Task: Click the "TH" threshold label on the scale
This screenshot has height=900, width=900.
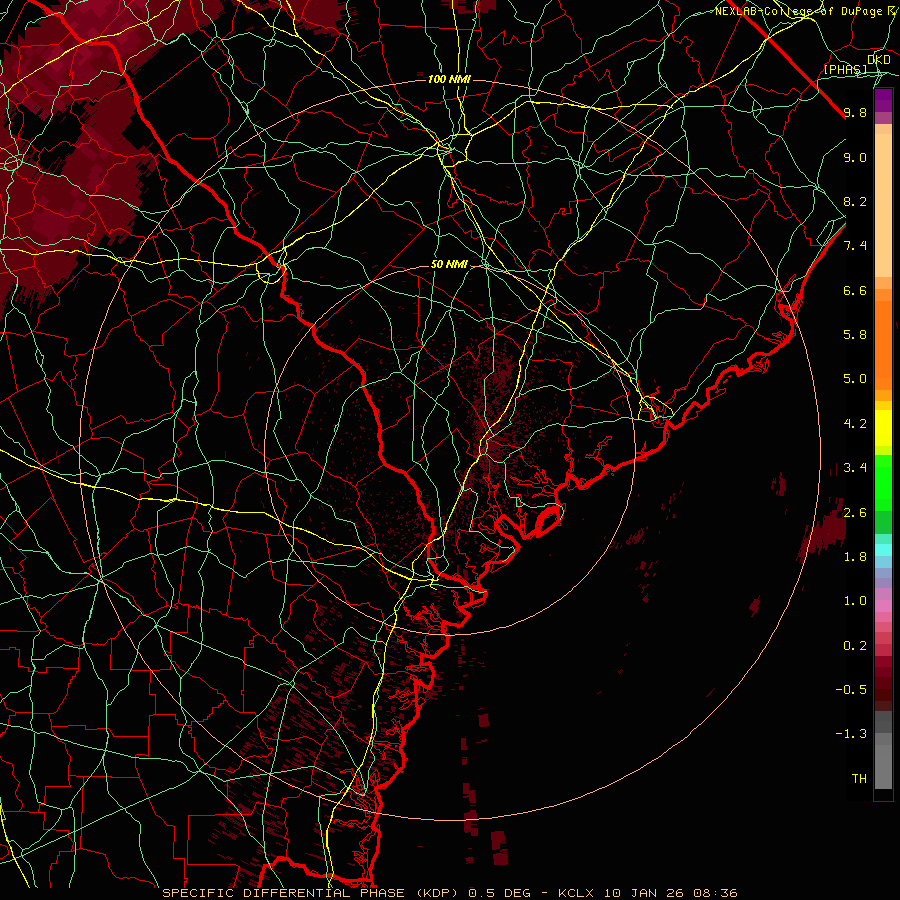Action: pyautogui.click(x=859, y=779)
